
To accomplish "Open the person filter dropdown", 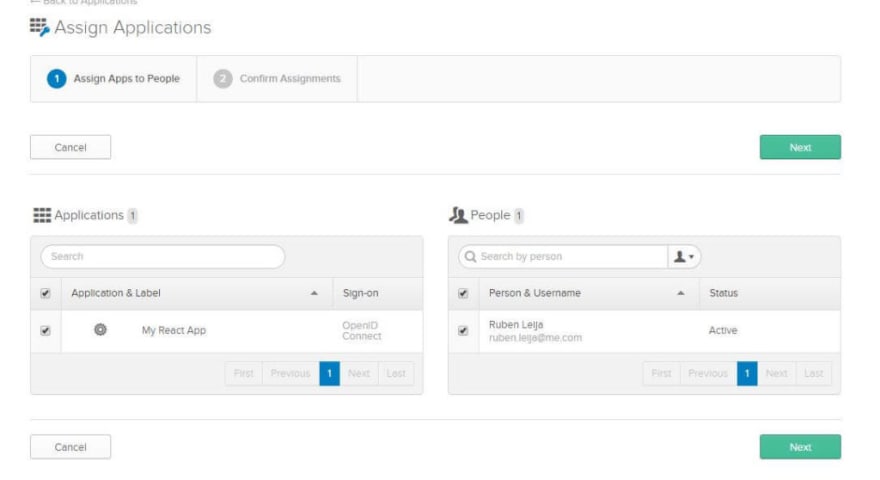I will 684,257.
